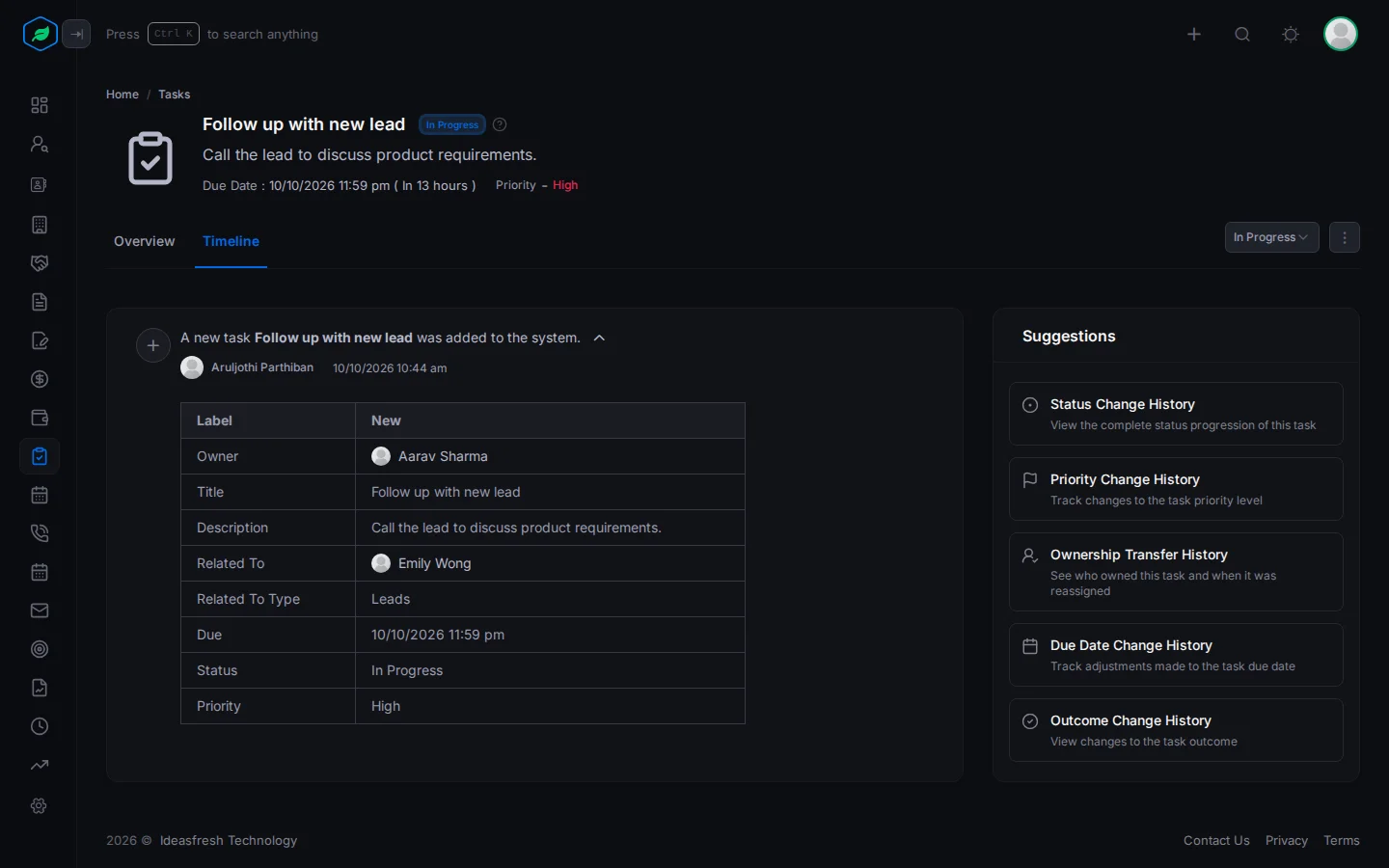The image size is (1389, 868).
Task: Open the building companies icon in sidebar
Action: pyautogui.click(x=40, y=225)
